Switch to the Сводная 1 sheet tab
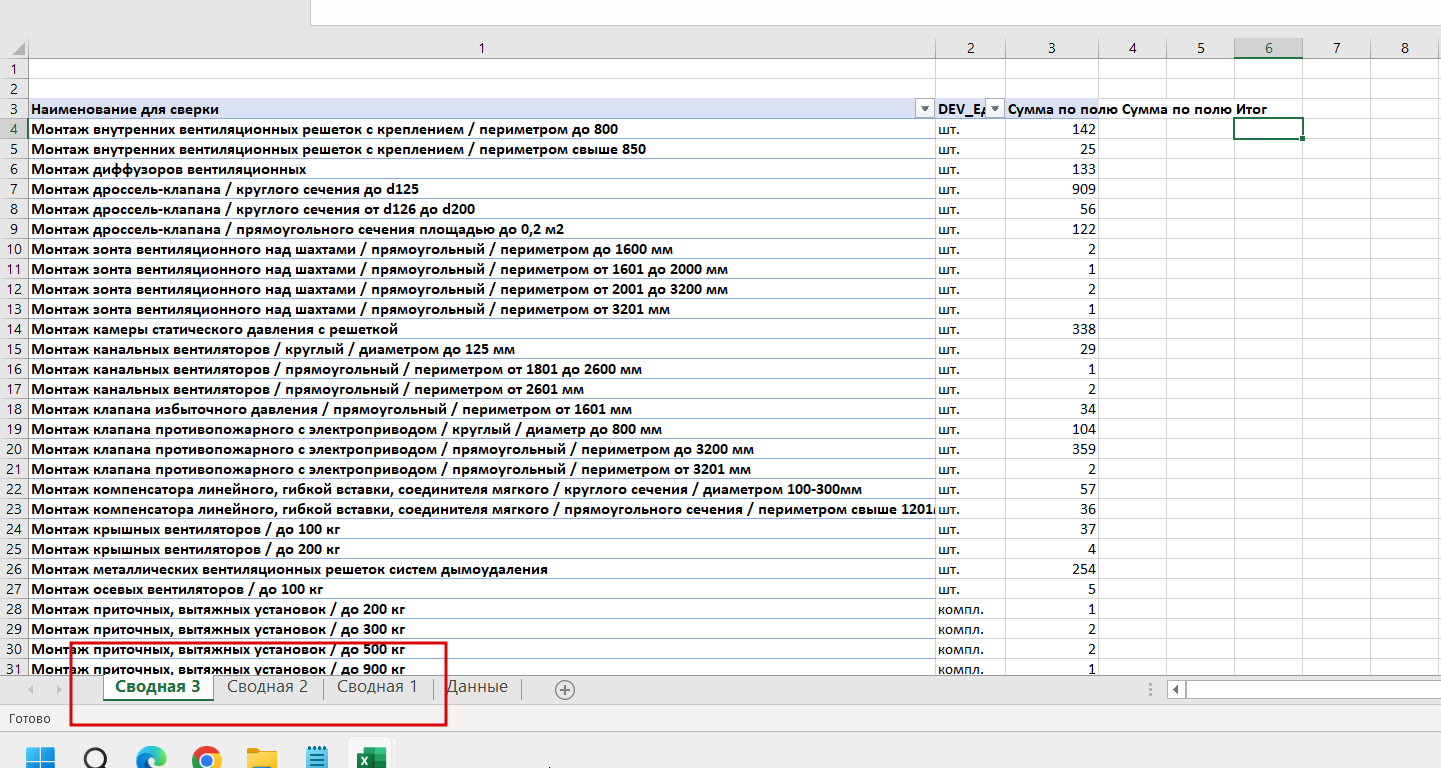Viewport: 1441px width, 768px height. (377, 687)
